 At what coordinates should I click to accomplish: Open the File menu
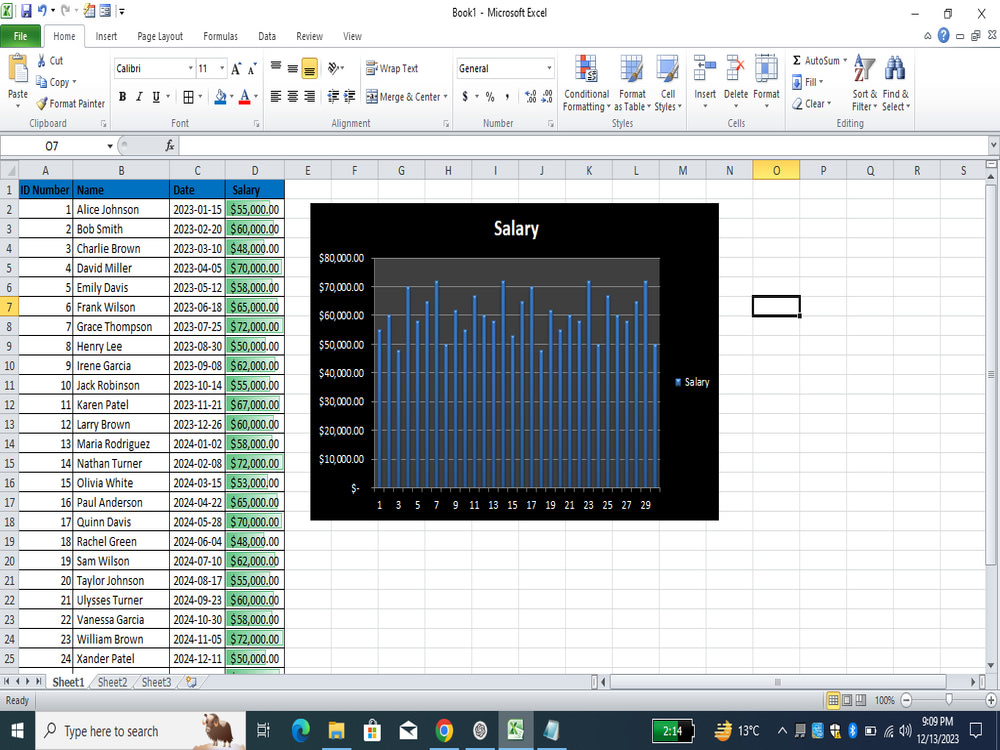tap(21, 36)
